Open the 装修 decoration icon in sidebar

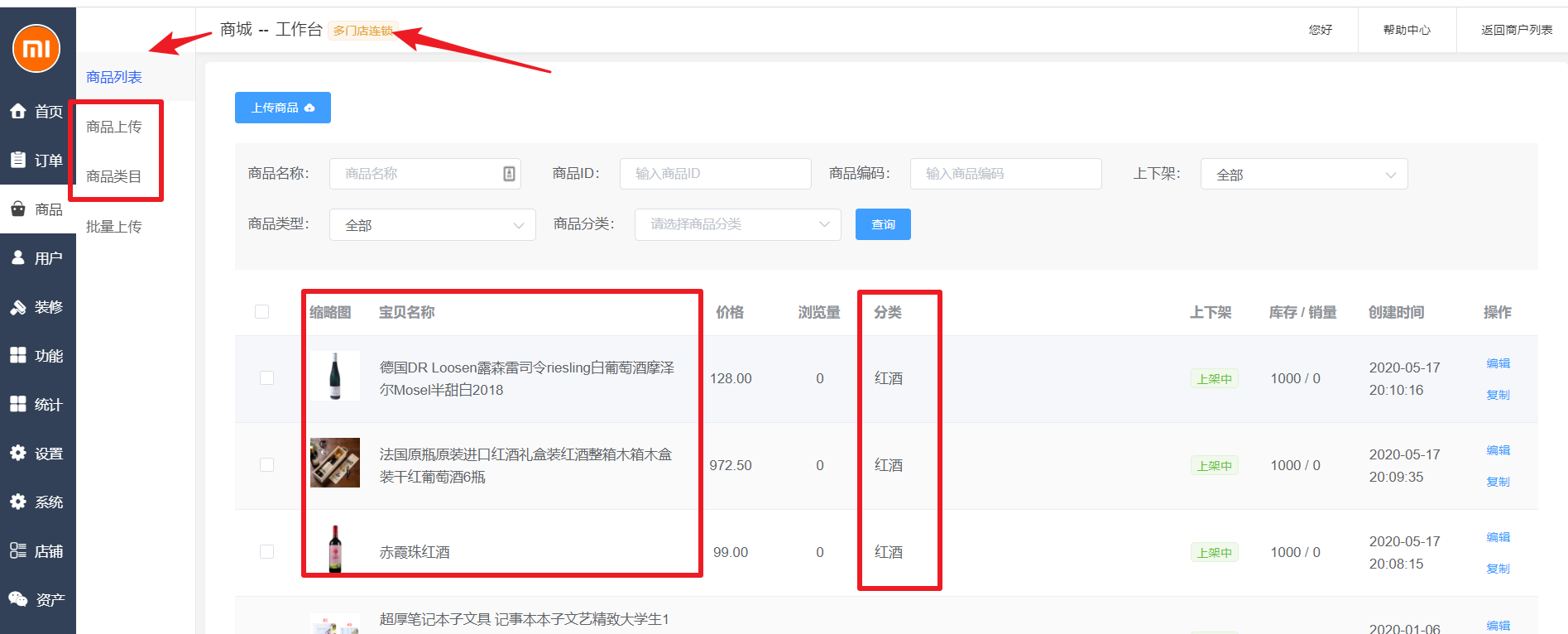18,307
